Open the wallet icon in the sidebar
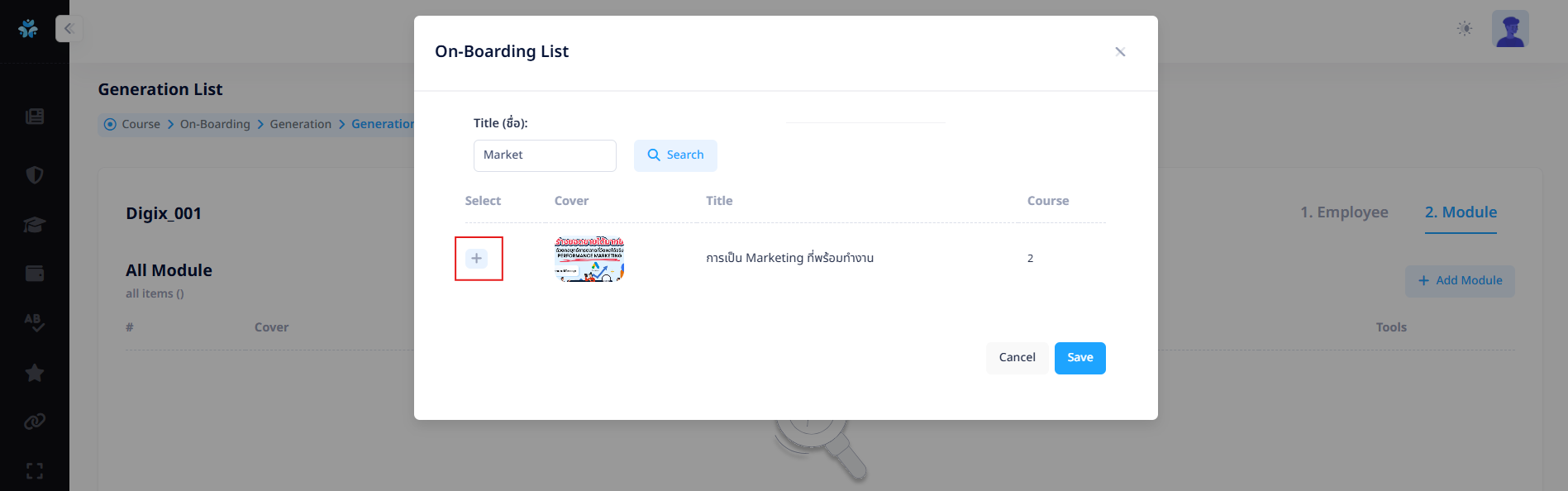The height and width of the screenshot is (491, 1568). 35,274
